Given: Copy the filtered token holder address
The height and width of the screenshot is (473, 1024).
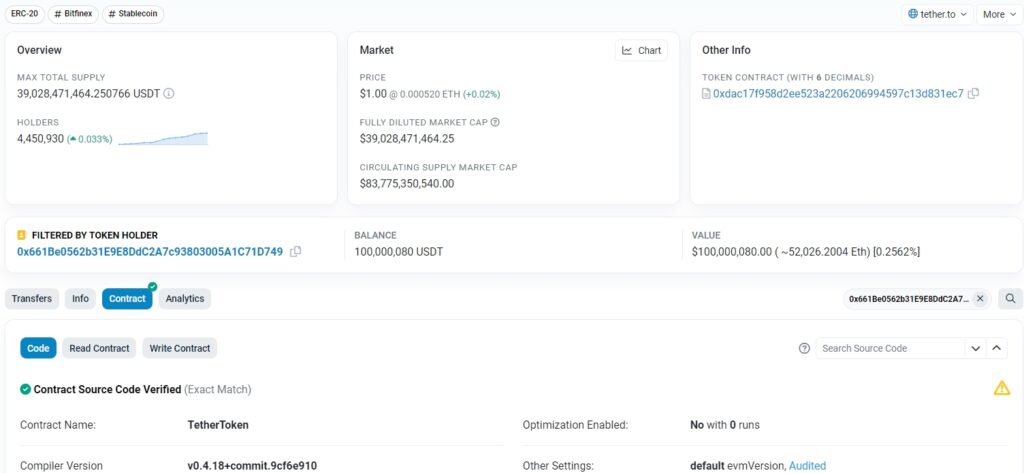Looking at the screenshot, I should 295,252.
